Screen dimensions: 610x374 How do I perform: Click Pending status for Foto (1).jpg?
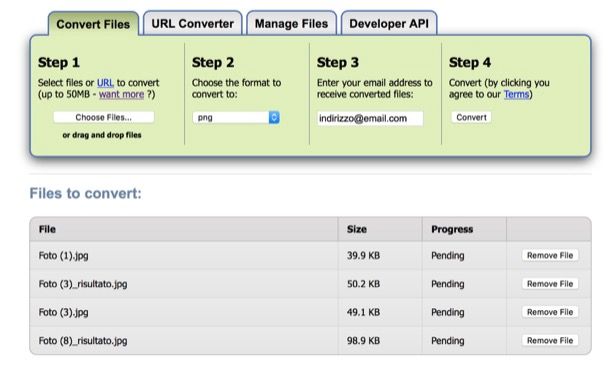[x=448, y=256]
